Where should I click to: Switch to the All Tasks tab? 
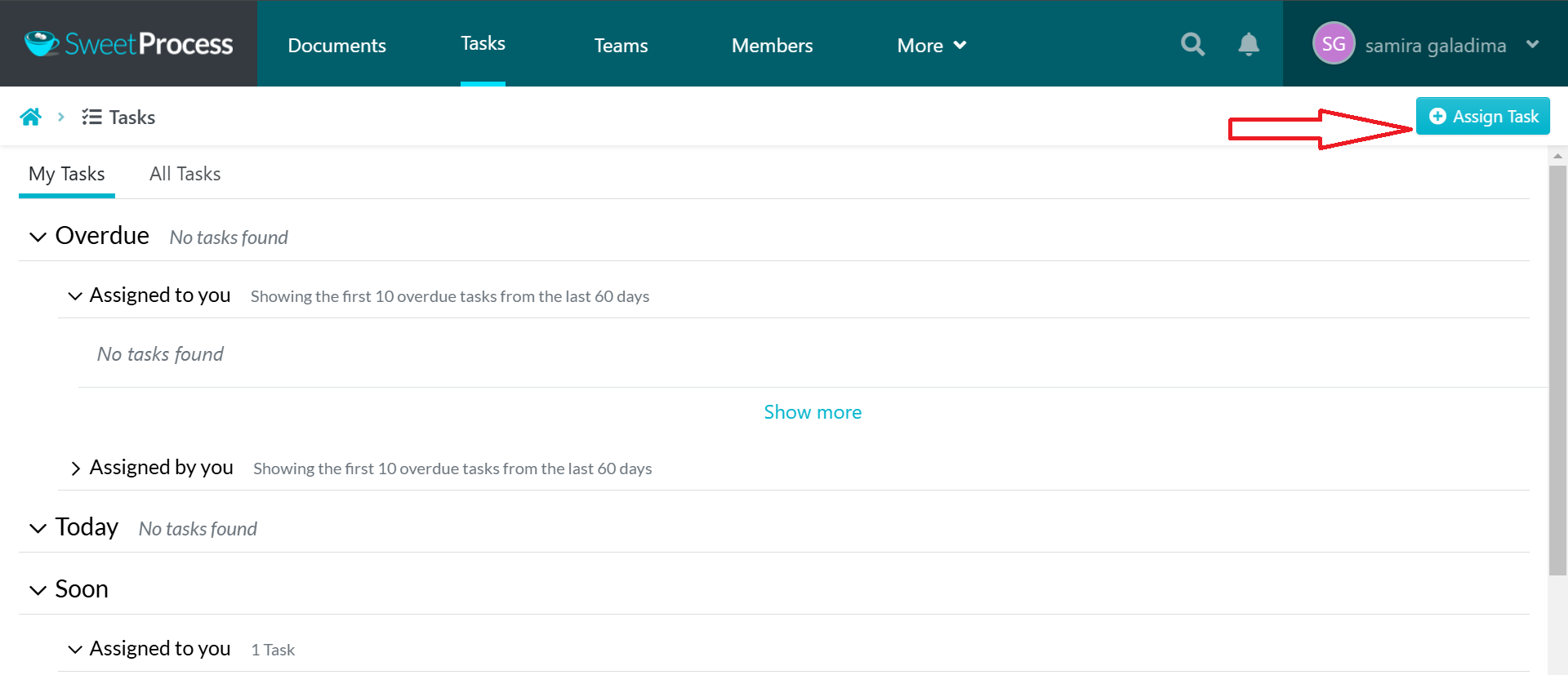[185, 174]
